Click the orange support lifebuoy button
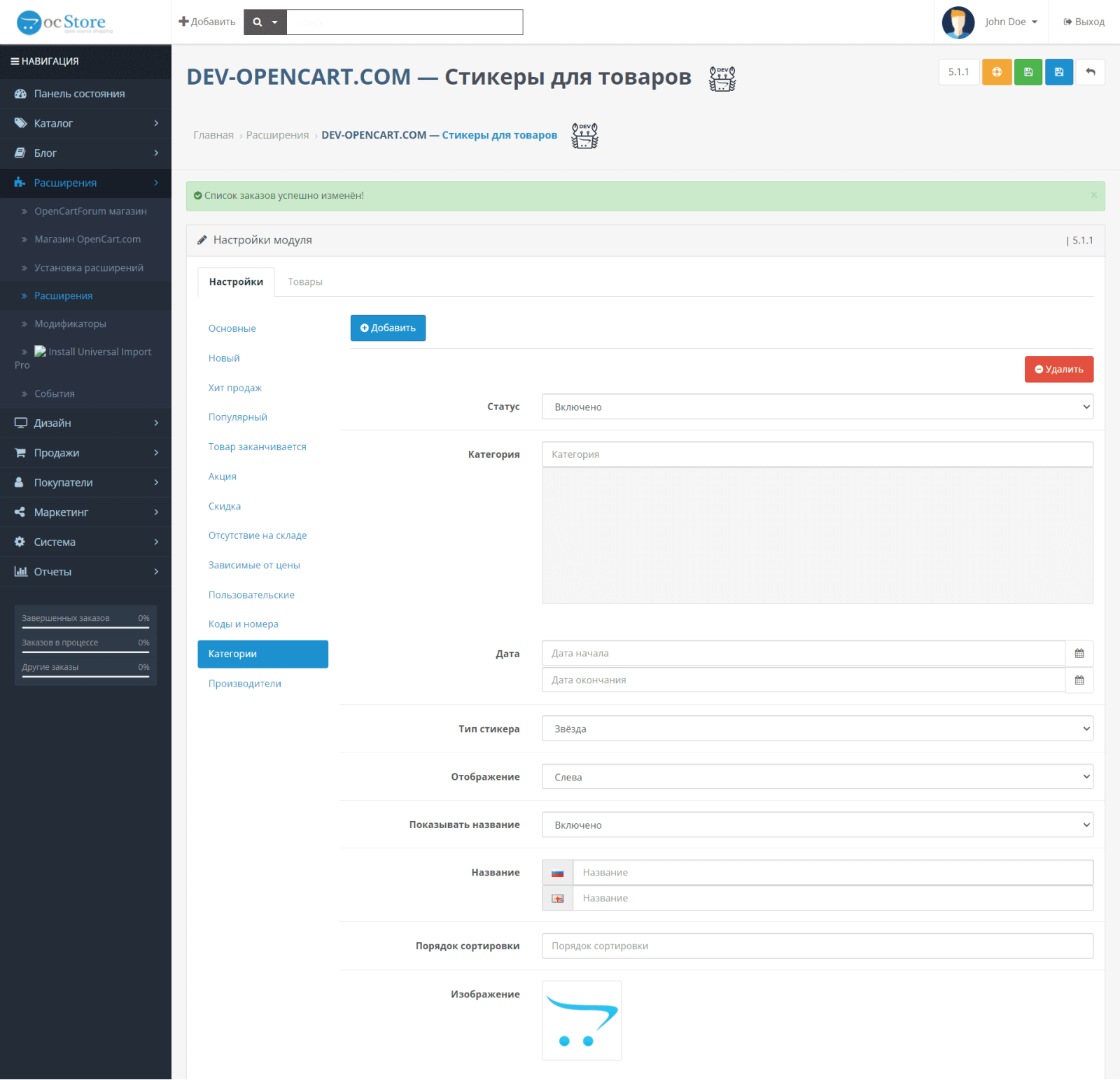Viewport: 1120px width, 1080px height. (997, 72)
